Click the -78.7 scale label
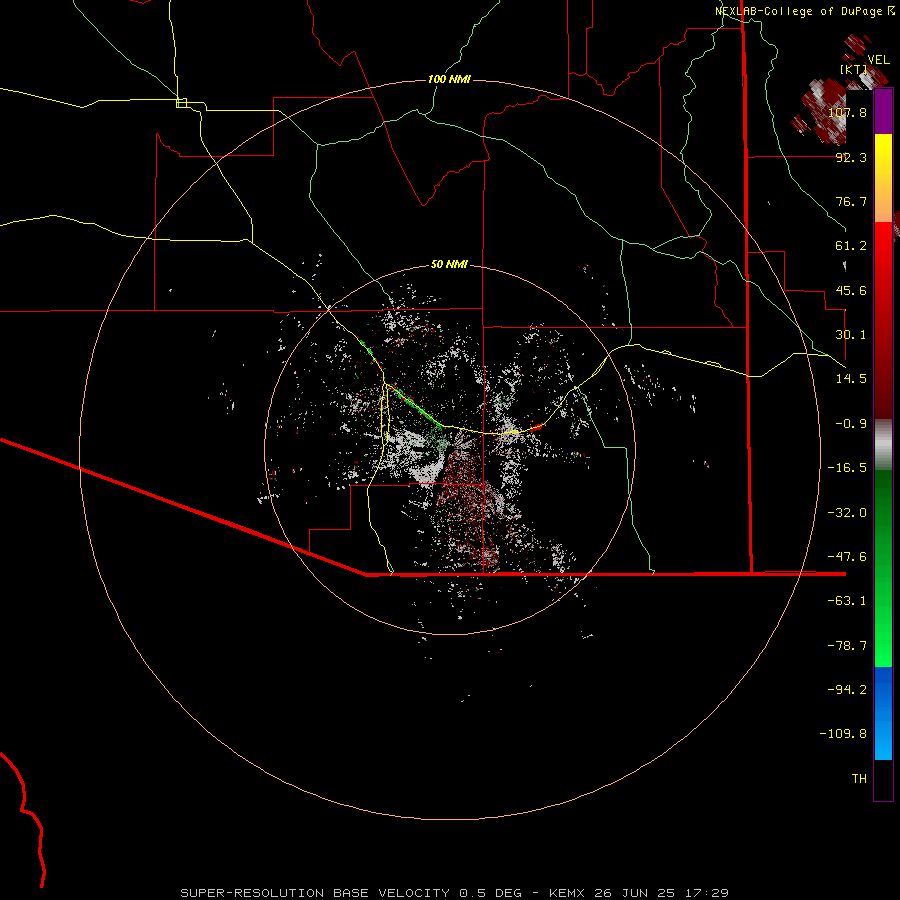The height and width of the screenshot is (900, 900). [847, 646]
